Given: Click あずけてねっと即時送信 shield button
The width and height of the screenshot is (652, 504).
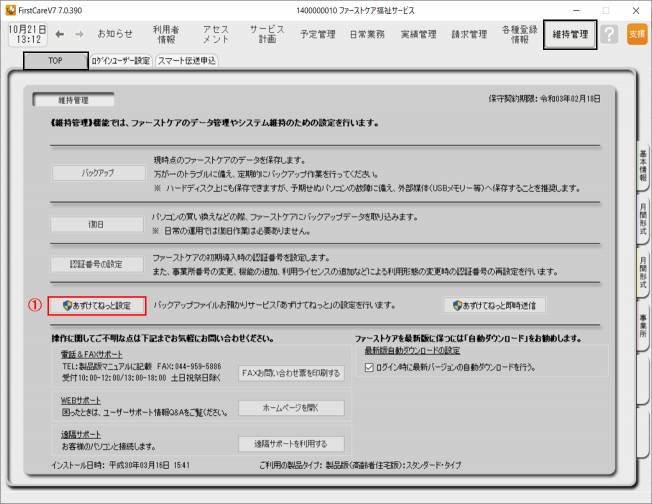Looking at the screenshot, I should (x=495, y=306).
